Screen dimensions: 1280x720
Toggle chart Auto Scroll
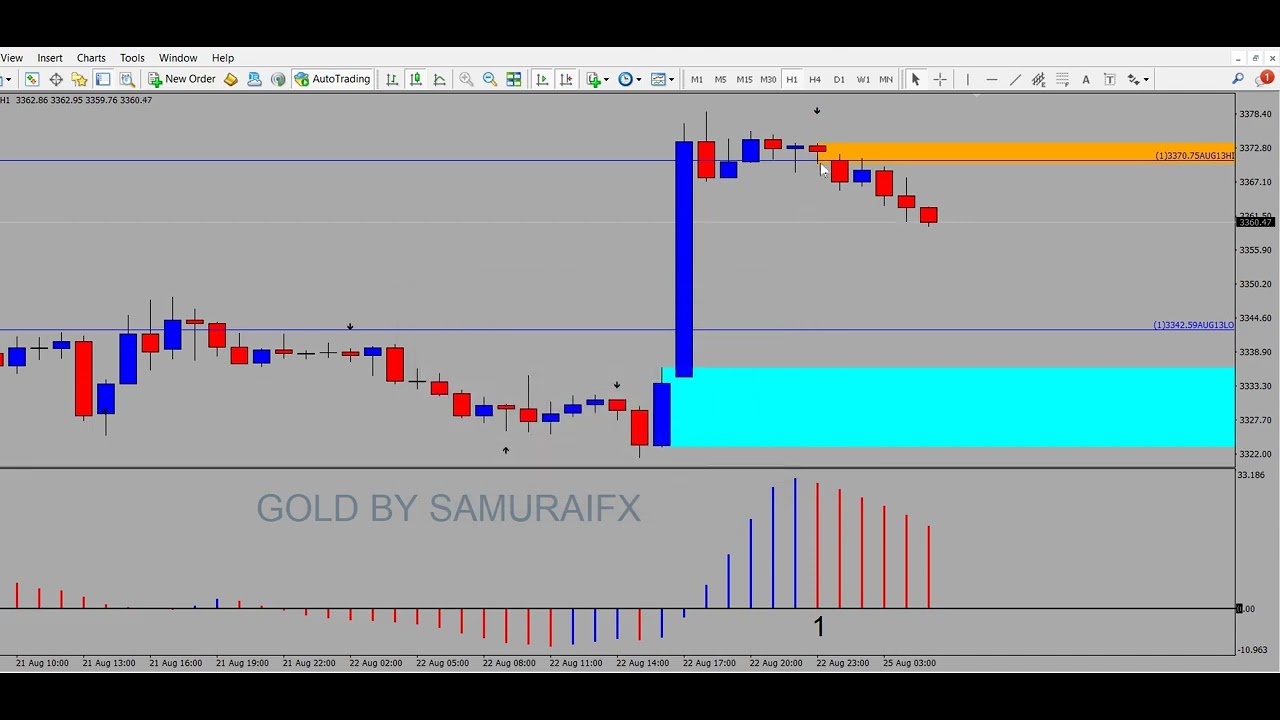(x=542, y=79)
